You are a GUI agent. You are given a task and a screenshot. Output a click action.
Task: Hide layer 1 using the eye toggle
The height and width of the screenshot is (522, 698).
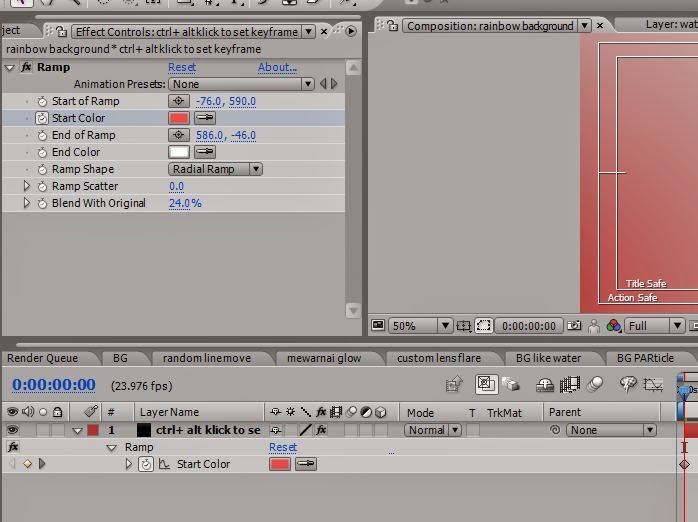pos(13,430)
